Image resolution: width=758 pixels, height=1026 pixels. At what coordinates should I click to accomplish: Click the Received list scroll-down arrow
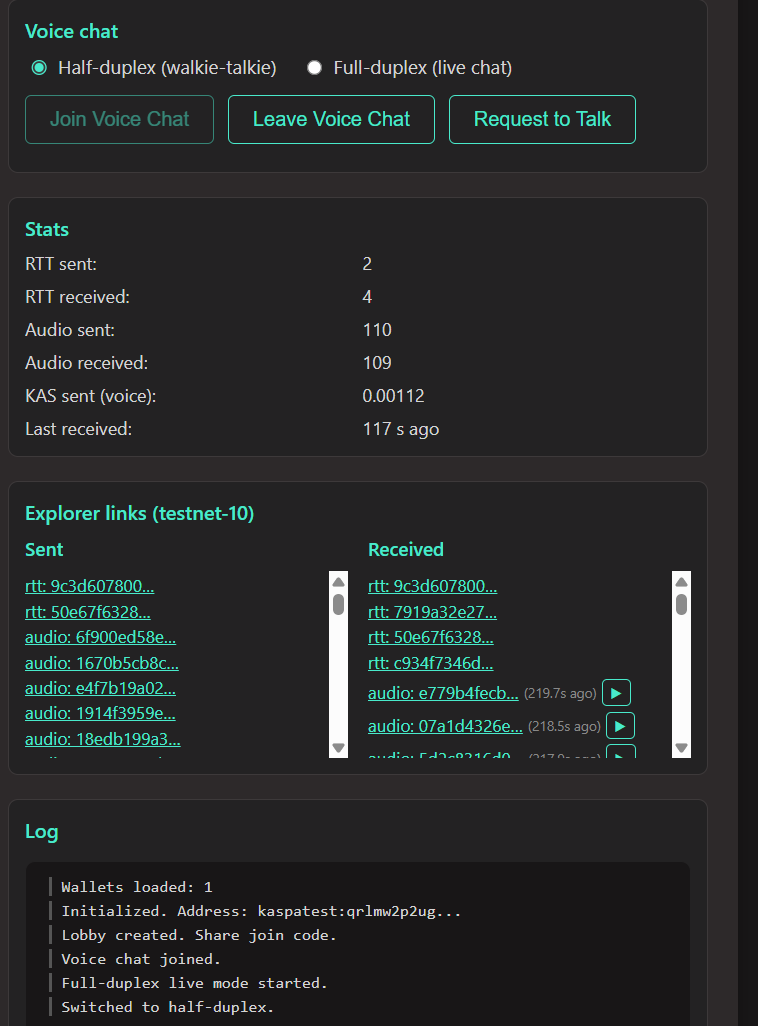pyautogui.click(x=681, y=747)
